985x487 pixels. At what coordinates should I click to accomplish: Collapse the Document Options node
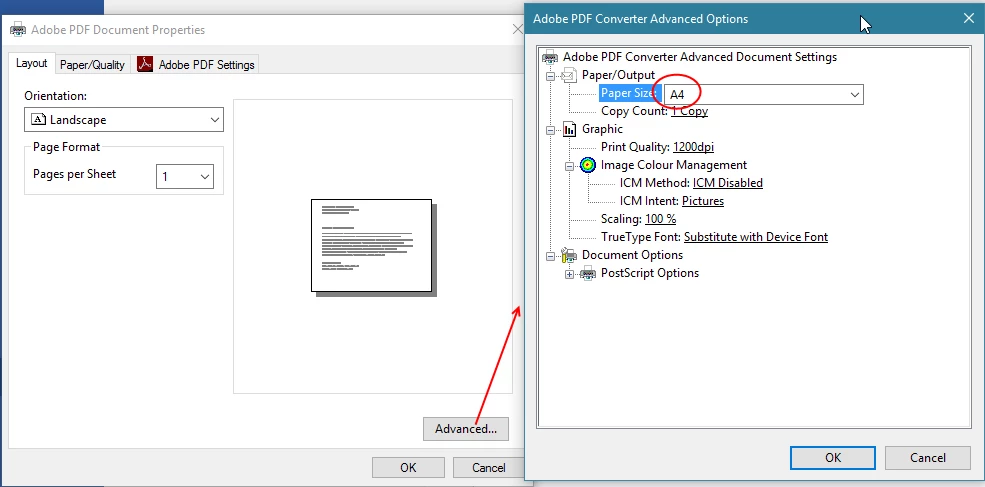coord(551,256)
